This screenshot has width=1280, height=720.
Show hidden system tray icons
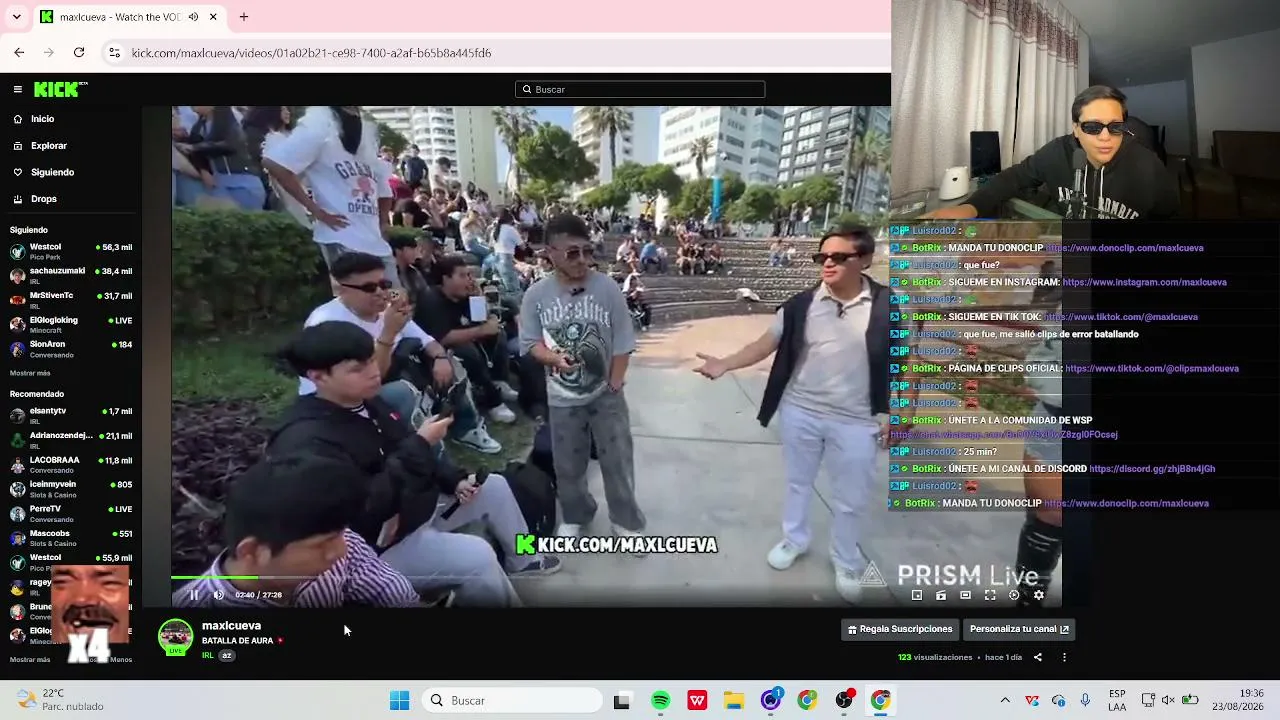(1005, 700)
